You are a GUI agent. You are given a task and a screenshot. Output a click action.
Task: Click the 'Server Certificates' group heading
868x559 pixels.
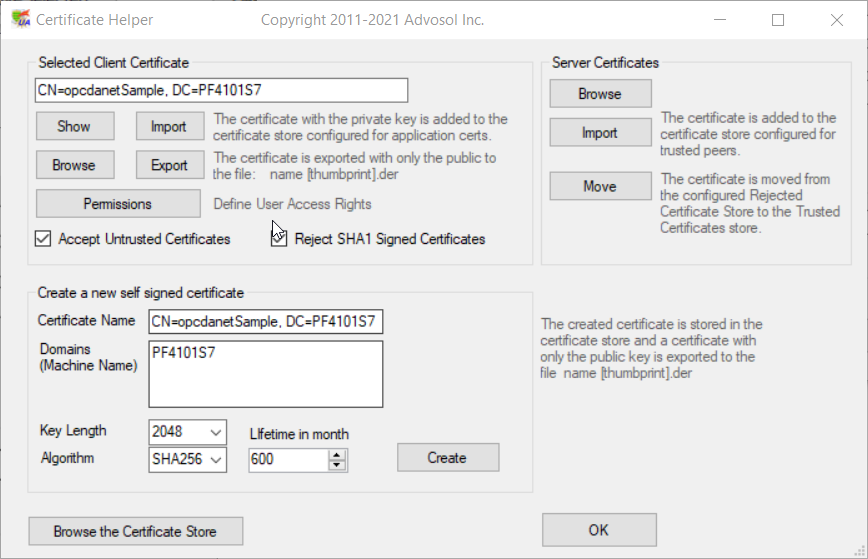[x=606, y=63]
